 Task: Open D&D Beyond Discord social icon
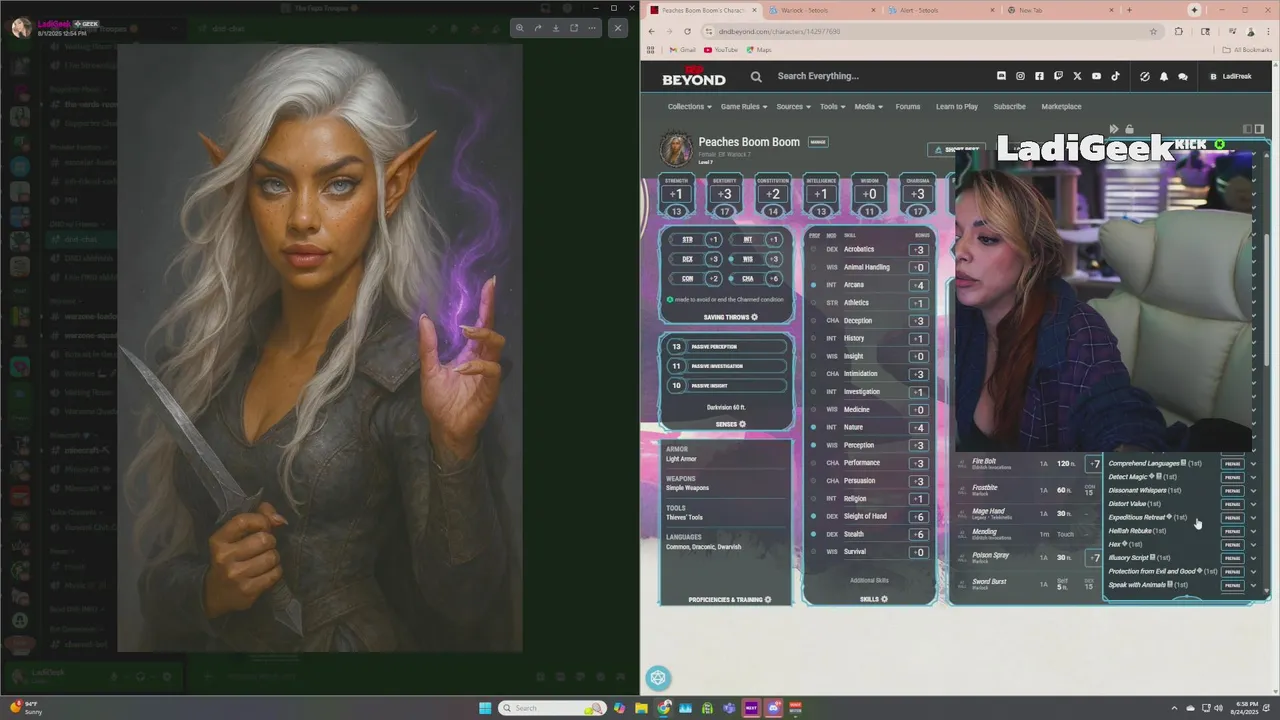tap(1001, 76)
